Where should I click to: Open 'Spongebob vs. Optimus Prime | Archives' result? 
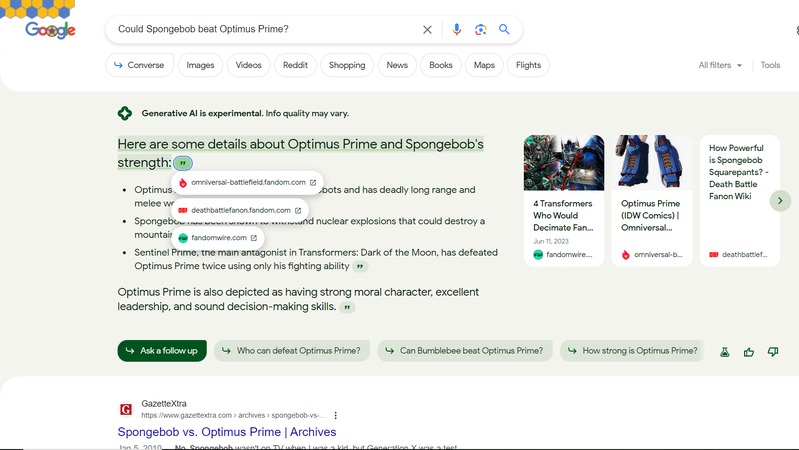(227, 432)
